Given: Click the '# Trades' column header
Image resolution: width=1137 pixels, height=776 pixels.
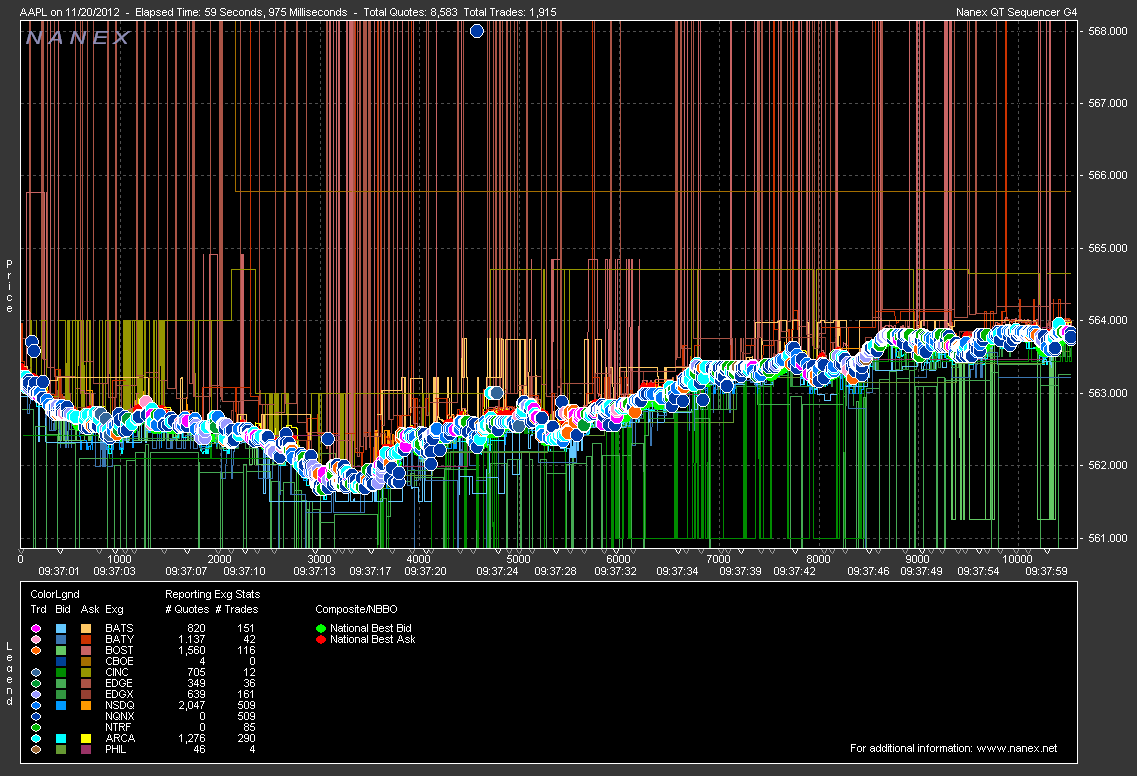Looking at the screenshot, I should [235, 608].
